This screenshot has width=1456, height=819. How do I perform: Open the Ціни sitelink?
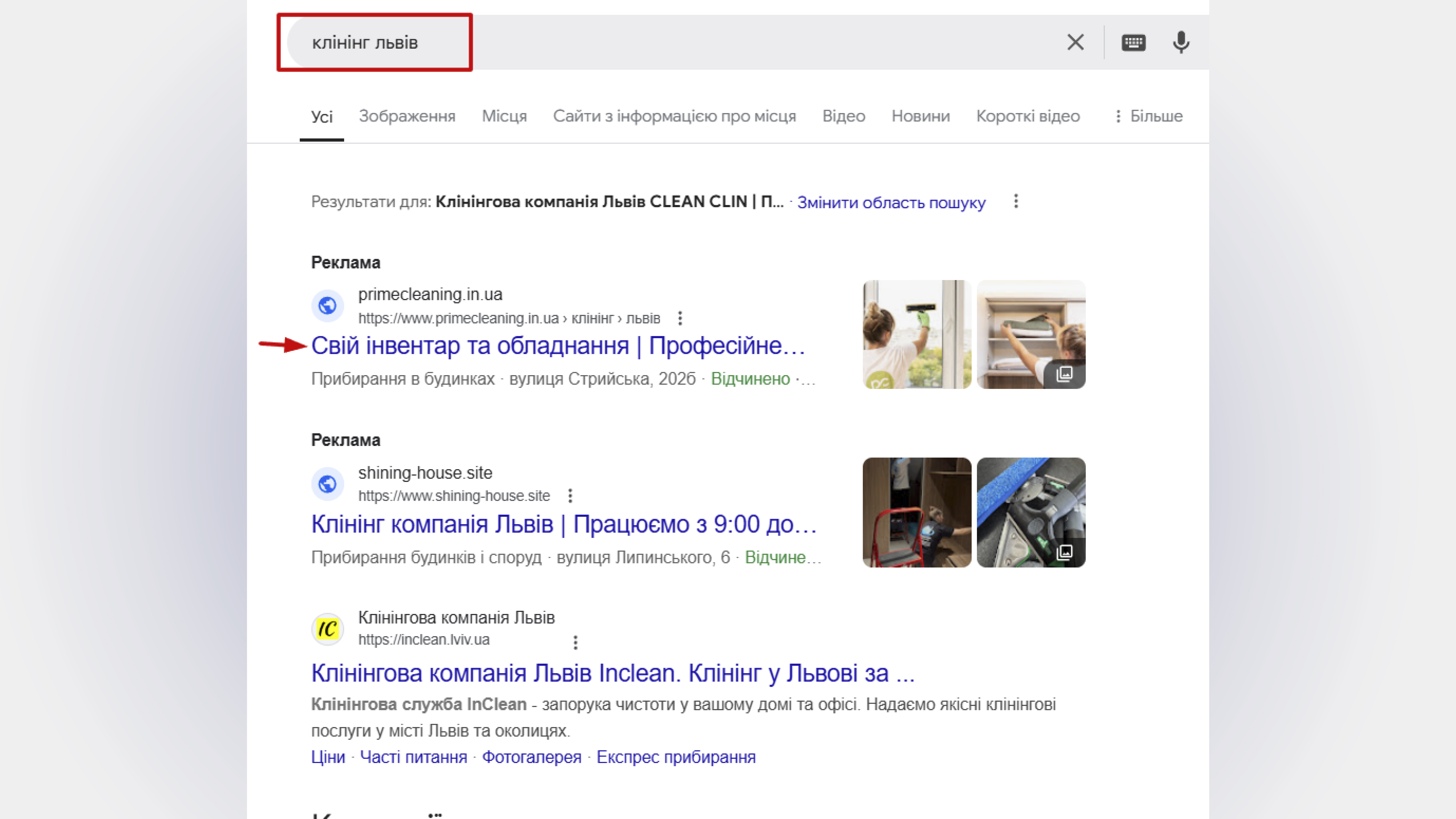coord(328,757)
